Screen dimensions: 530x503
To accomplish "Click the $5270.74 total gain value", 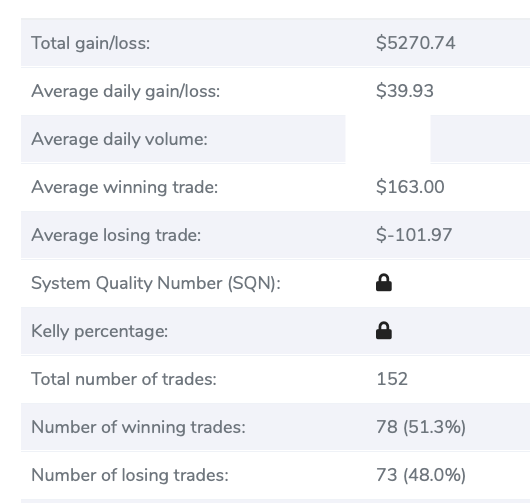I will (416, 43).
